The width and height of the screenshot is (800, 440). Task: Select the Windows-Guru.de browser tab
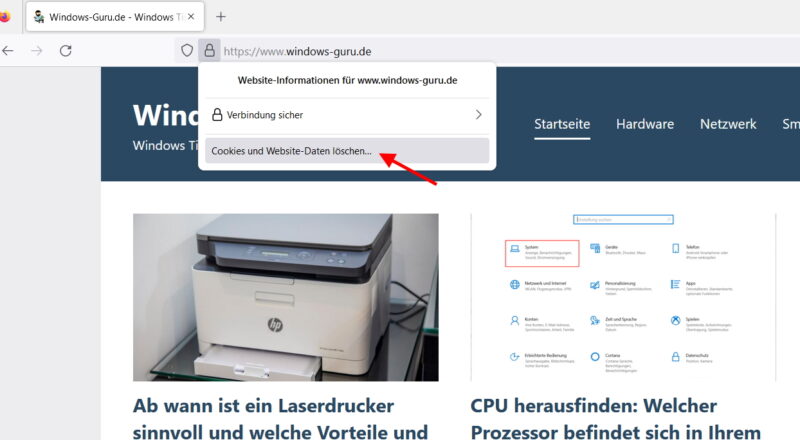click(115, 16)
